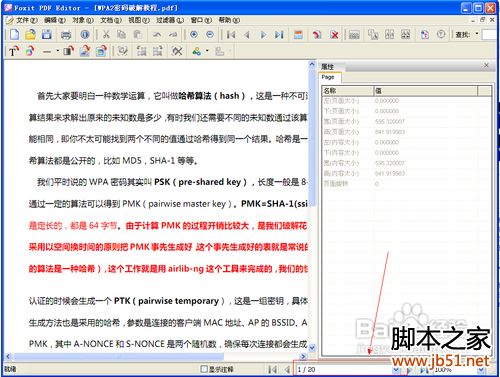Print the document with the printer icon
This screenshot has width=500, height=377.
tap(66, 35)
